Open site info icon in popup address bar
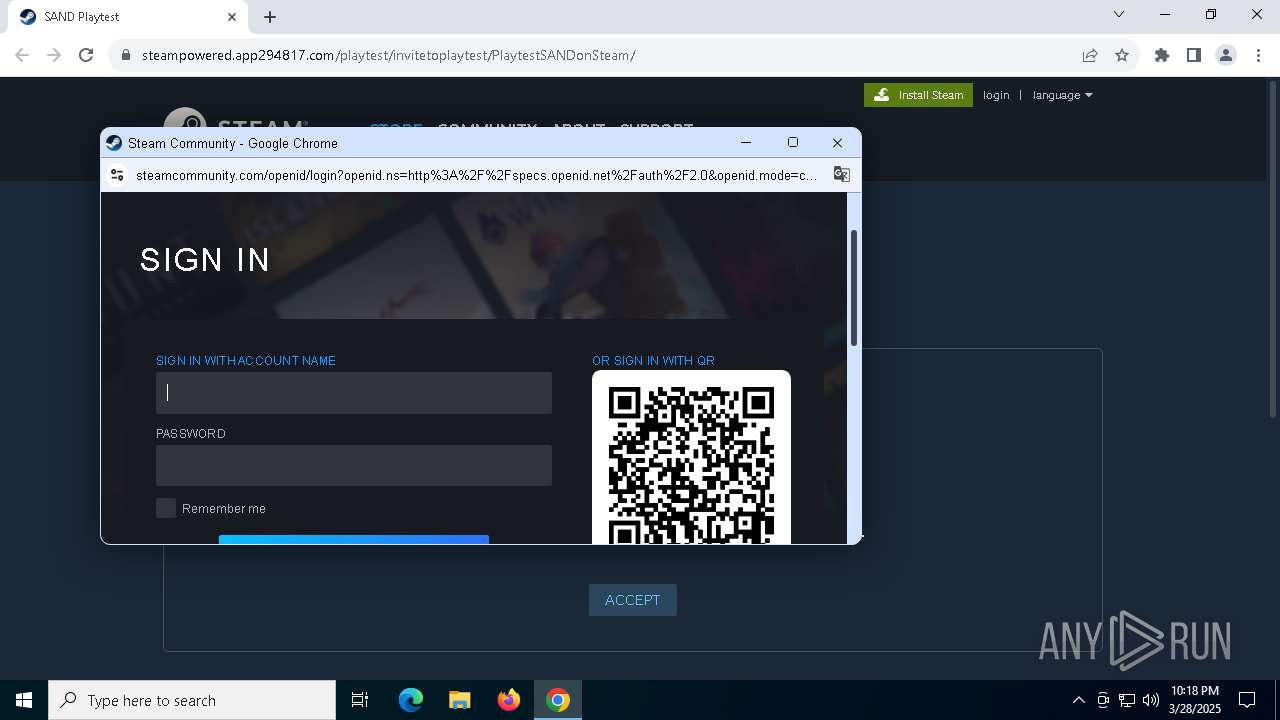 click(117, 175)
